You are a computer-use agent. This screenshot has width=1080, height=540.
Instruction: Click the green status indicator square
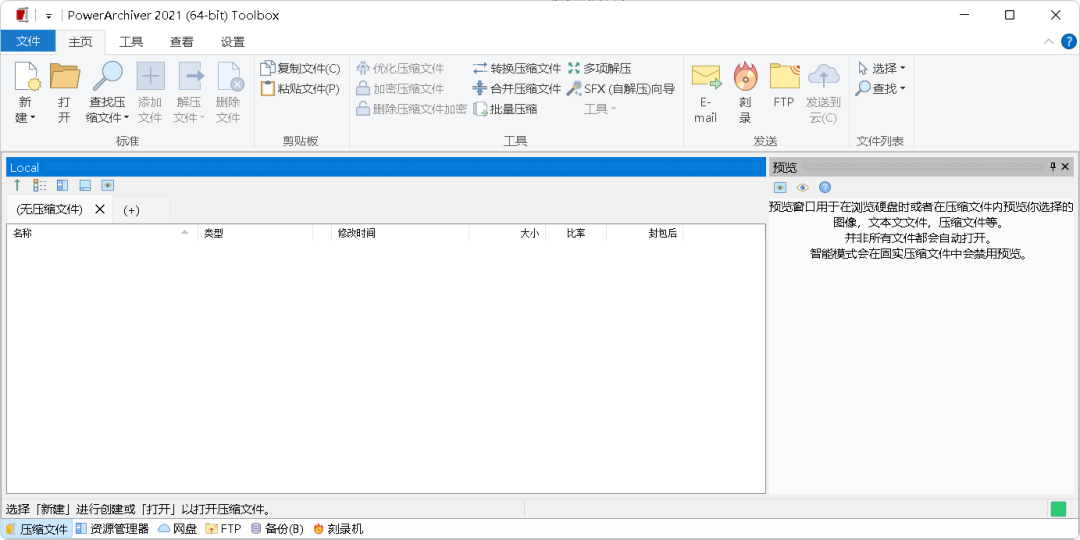pos(1058,510)
